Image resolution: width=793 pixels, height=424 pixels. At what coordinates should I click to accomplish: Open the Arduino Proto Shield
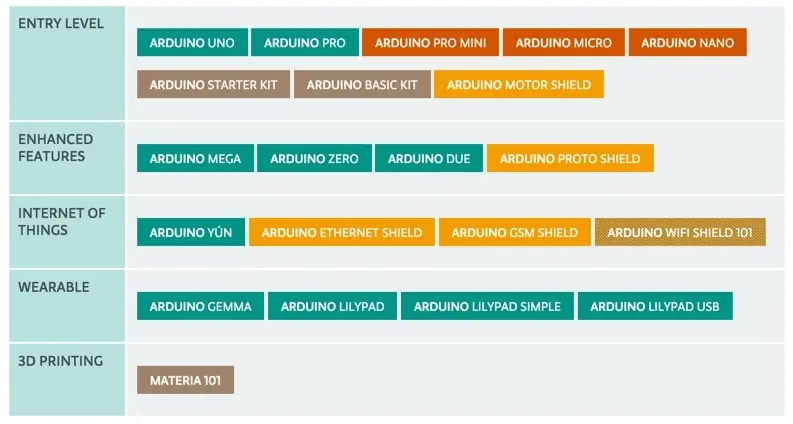tap(570, 158)
